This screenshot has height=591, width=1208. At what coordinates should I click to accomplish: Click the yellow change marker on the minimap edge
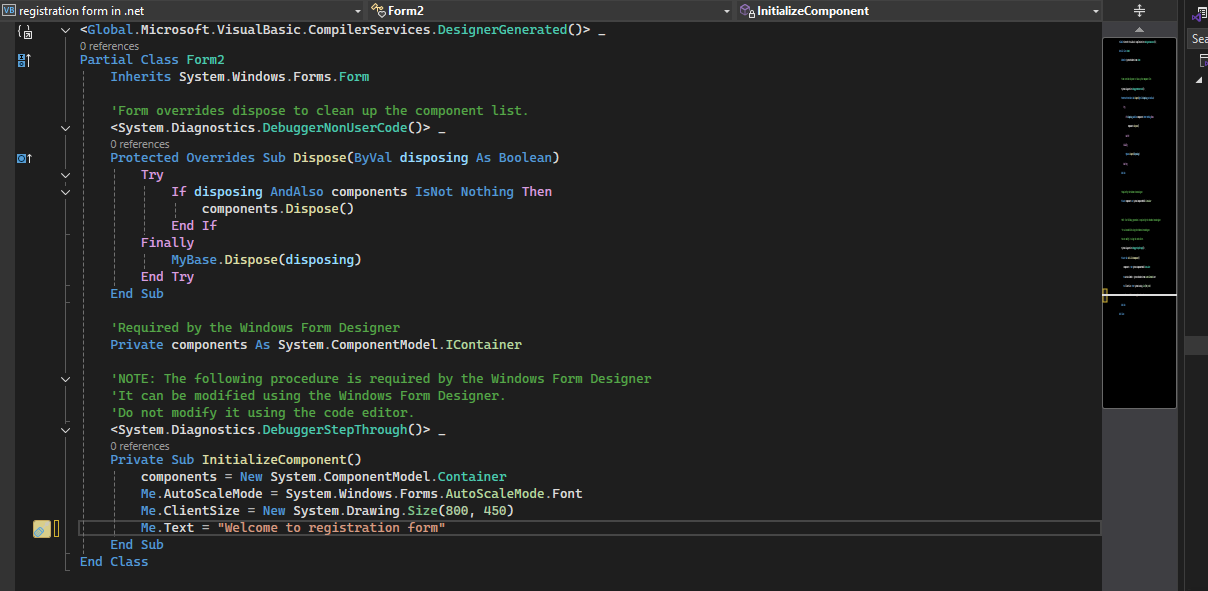(x=1105, y=295)
